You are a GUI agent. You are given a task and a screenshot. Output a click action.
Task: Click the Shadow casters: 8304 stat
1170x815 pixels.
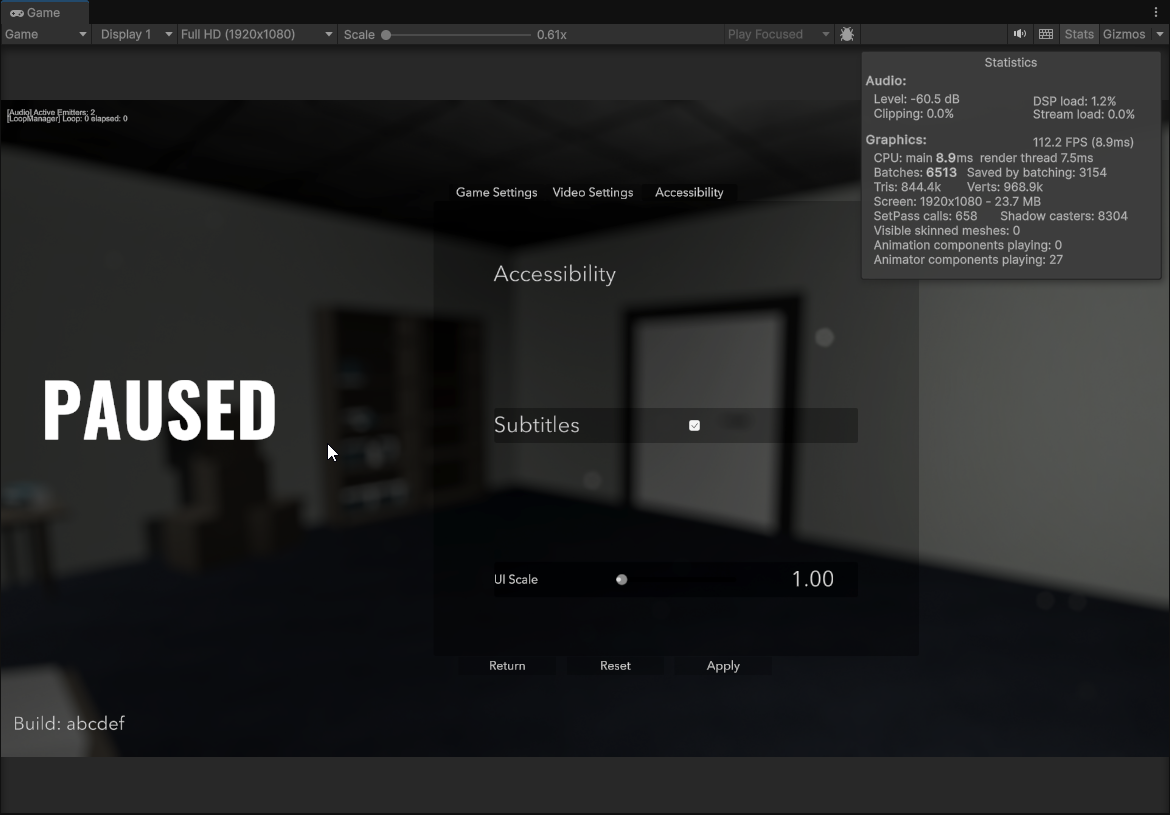point(1064,216)
